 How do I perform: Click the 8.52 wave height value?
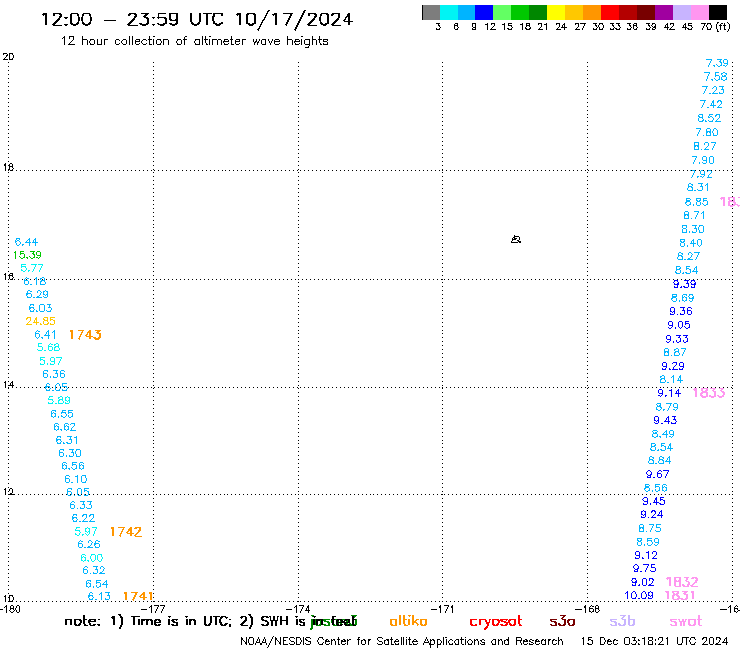[709, 118]
